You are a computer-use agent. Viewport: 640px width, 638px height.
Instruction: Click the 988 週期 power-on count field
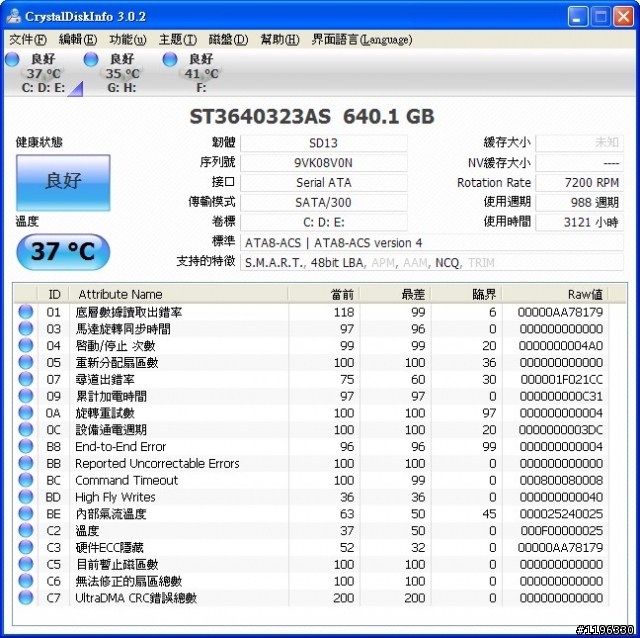click(x=580, y=202)
